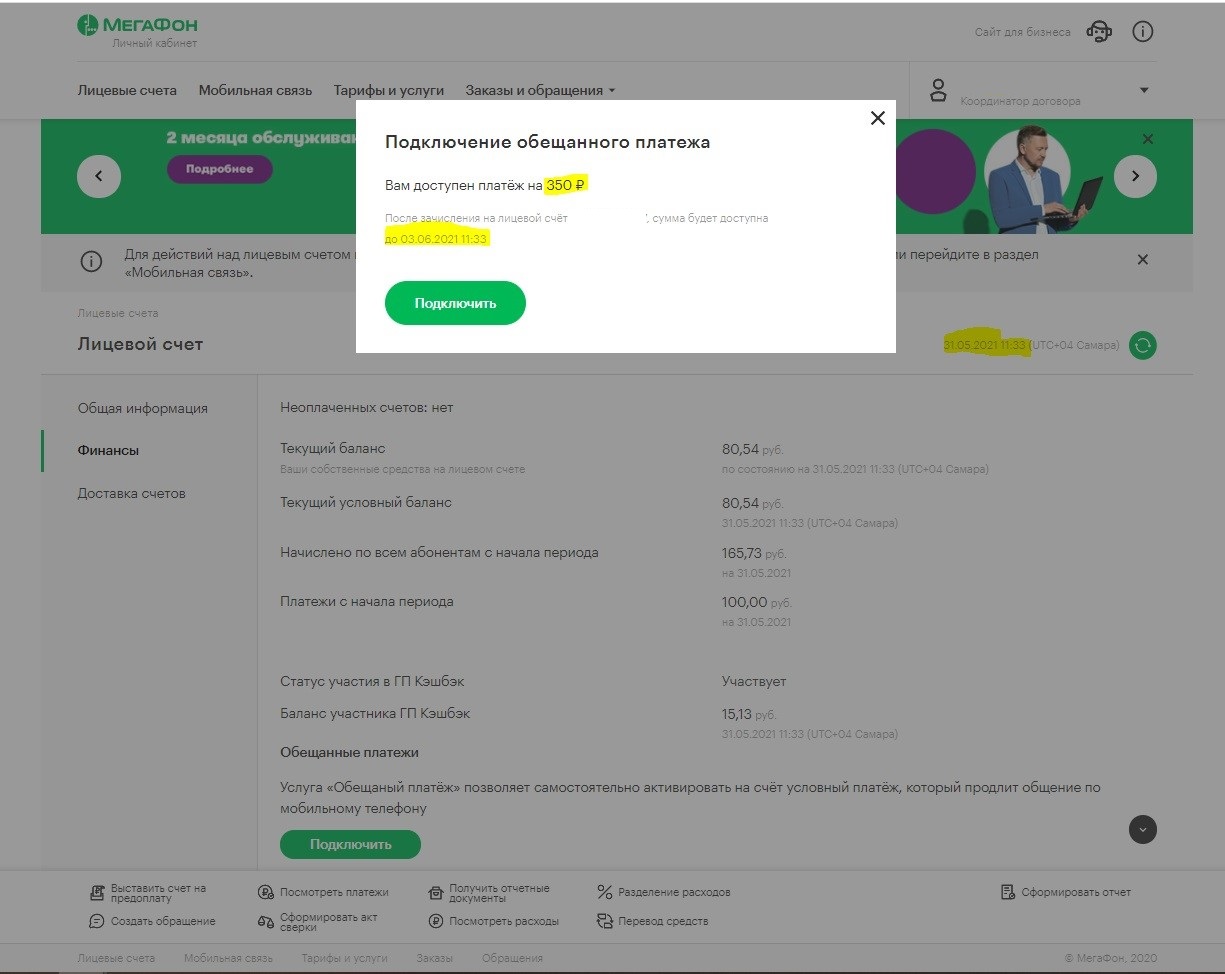Open Сайт для бизнеса link
This screenshot has height=974, width=1225.
1022,32
